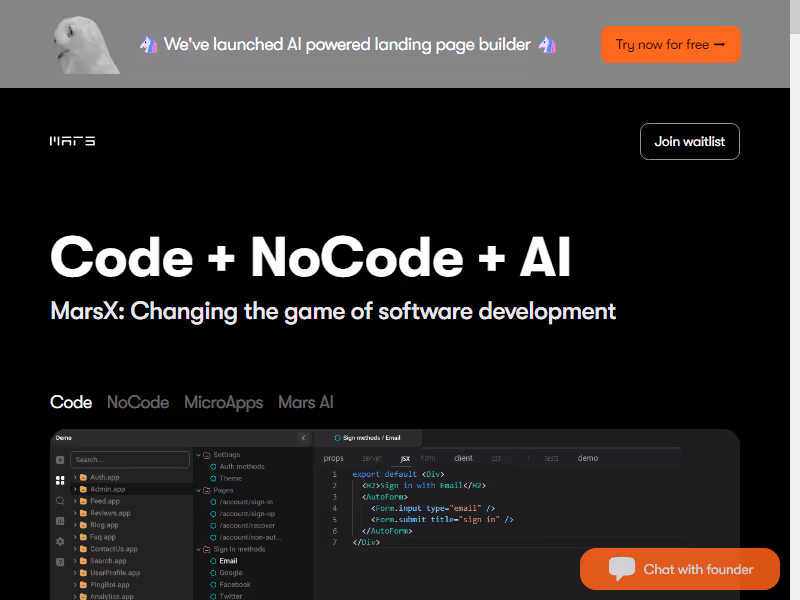Open /account/sign-up page item

247,514
